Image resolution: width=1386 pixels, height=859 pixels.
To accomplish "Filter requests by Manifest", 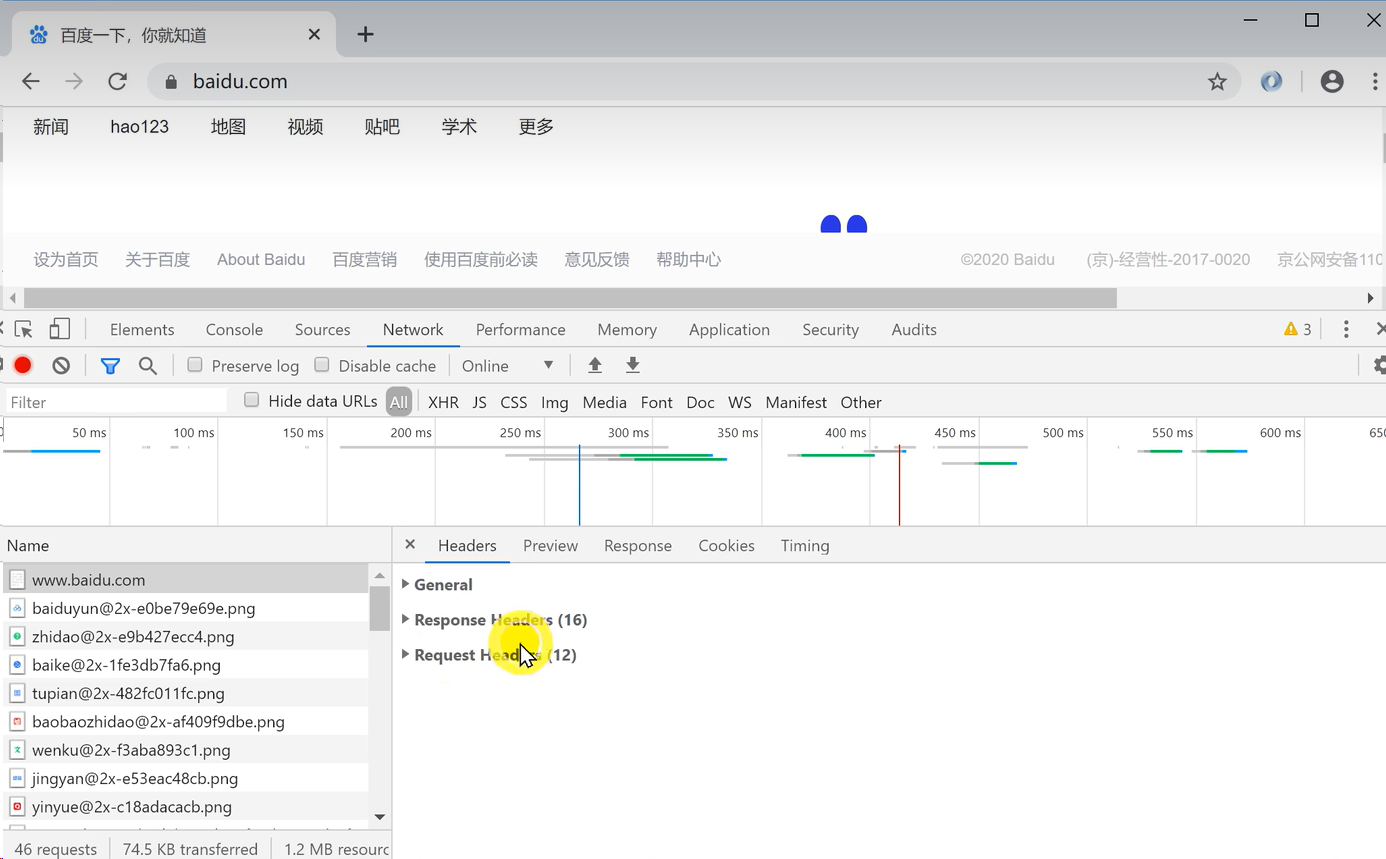I will click(x=796, y=402).
